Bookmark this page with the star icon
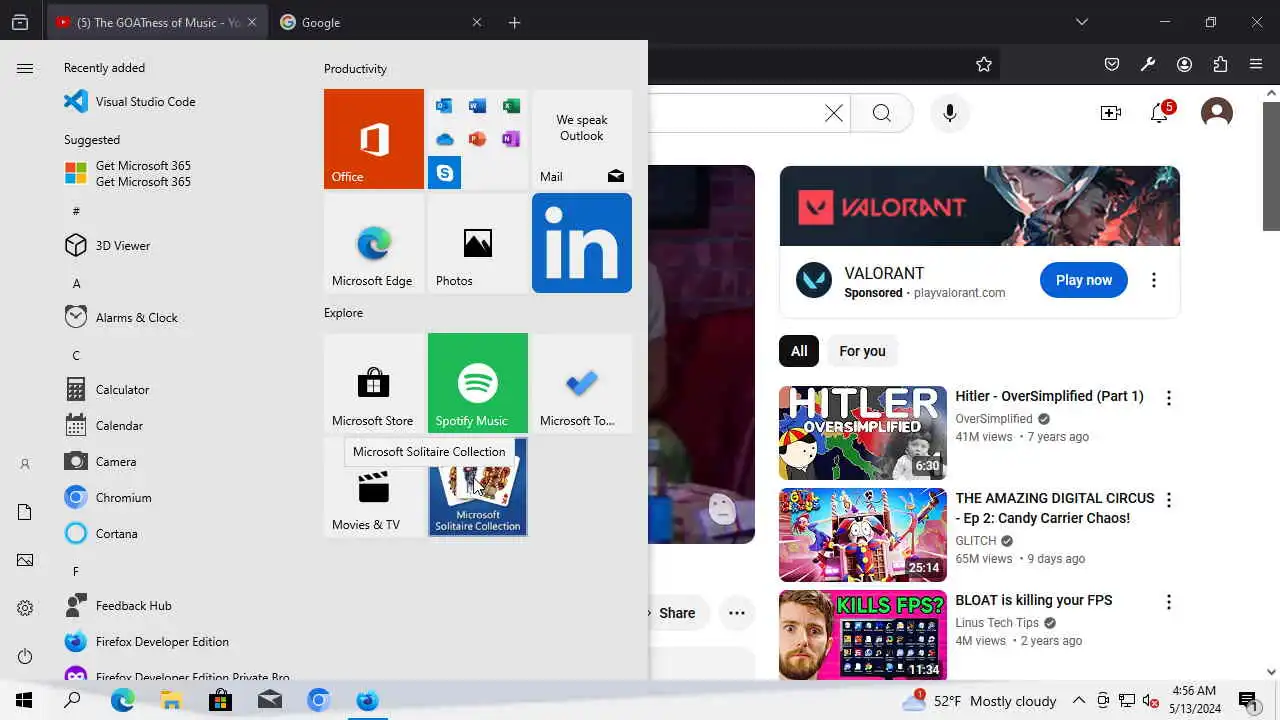1280x720 pixels. pyautogui.click(x=984, y=64)
